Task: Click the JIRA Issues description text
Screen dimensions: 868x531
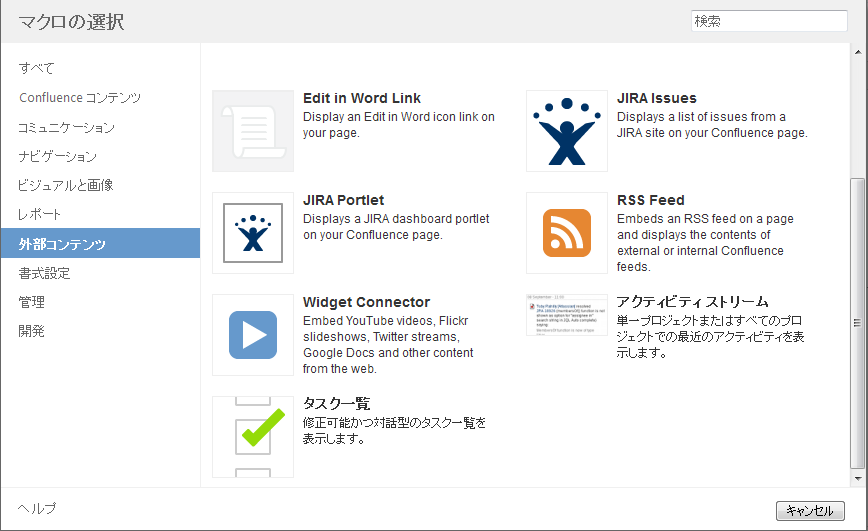Action: 712,125
